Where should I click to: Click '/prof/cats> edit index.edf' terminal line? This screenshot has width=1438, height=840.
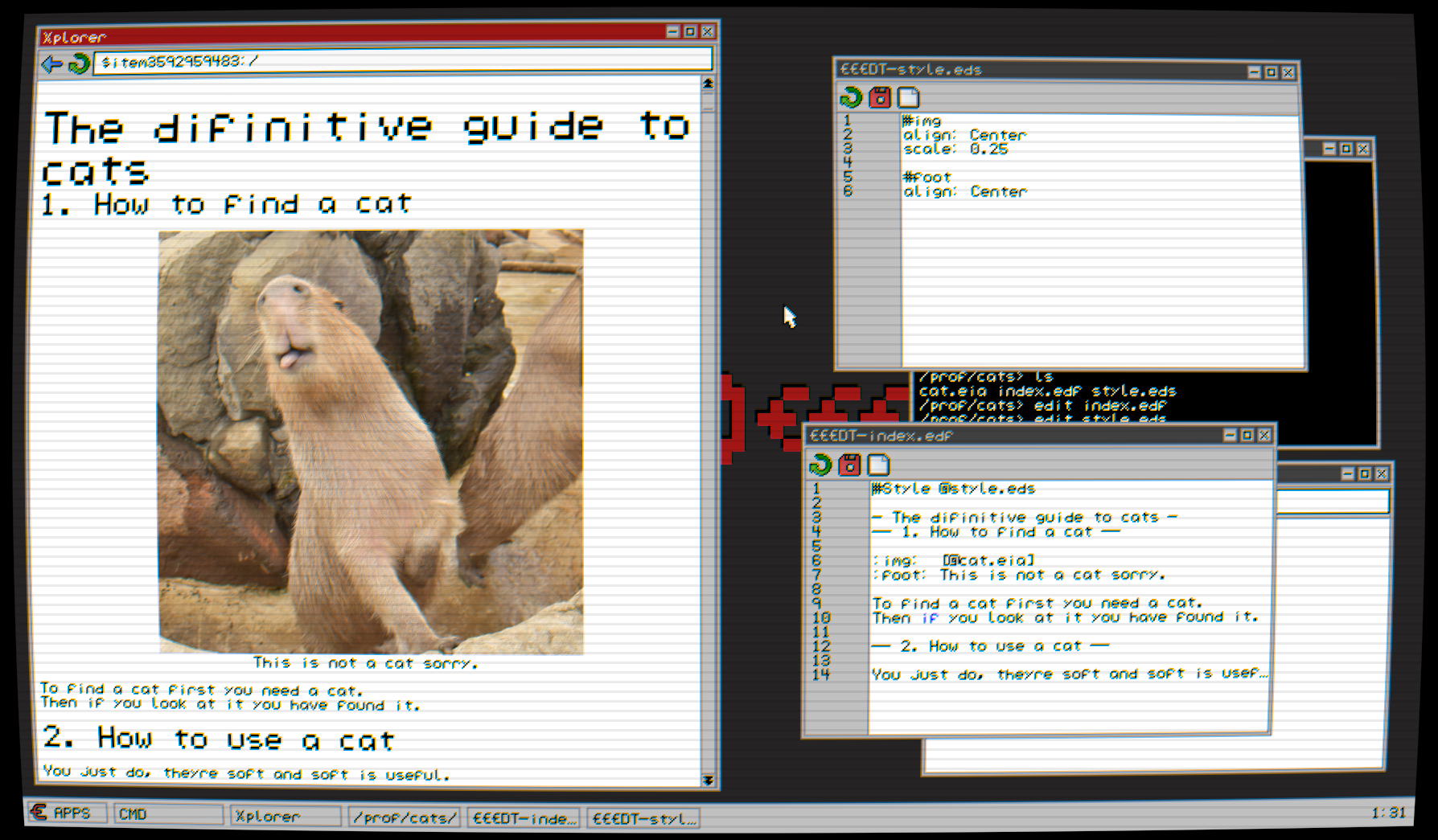pos(1042,406)
